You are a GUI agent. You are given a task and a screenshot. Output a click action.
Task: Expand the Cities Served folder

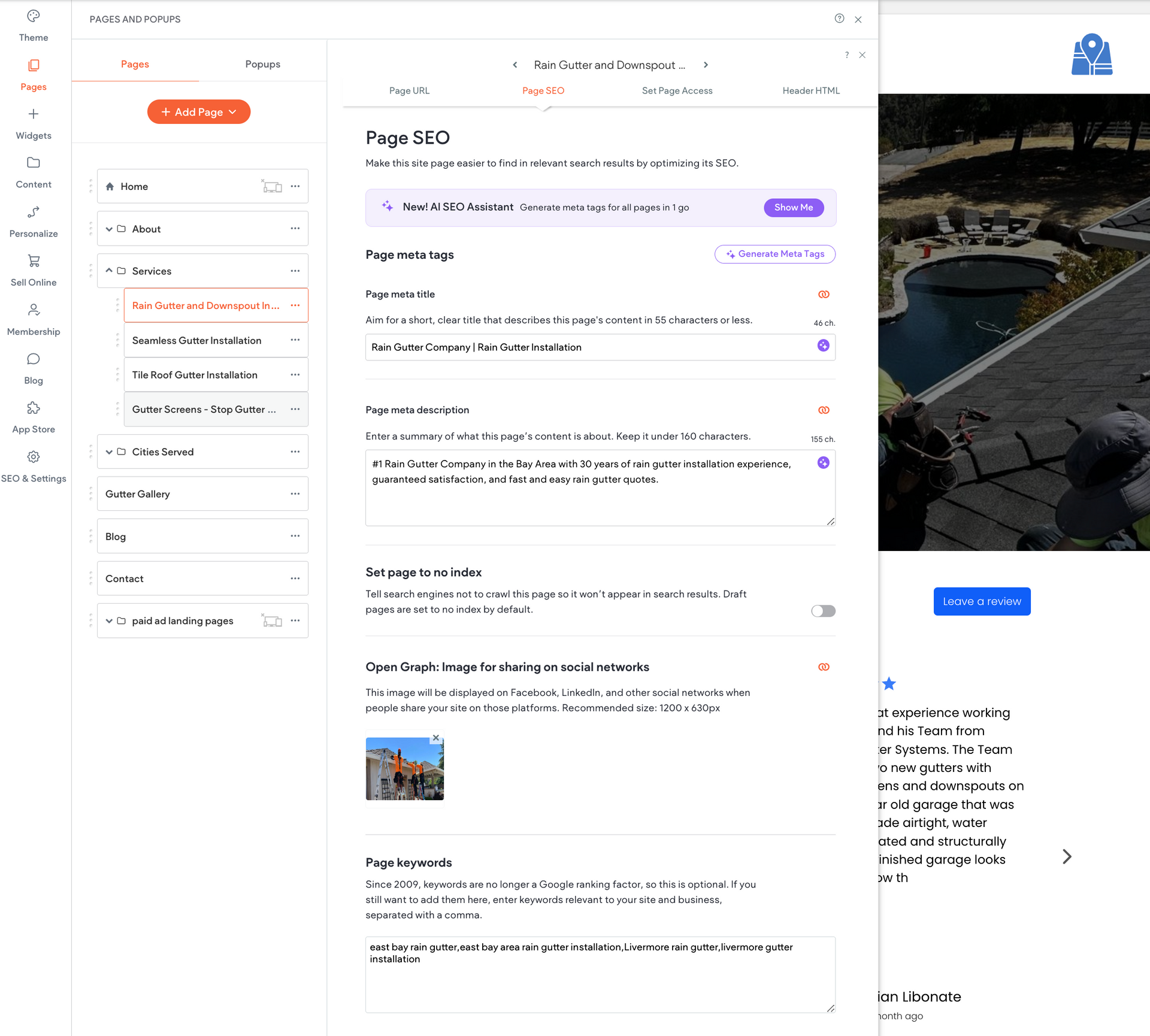(109, 452)
